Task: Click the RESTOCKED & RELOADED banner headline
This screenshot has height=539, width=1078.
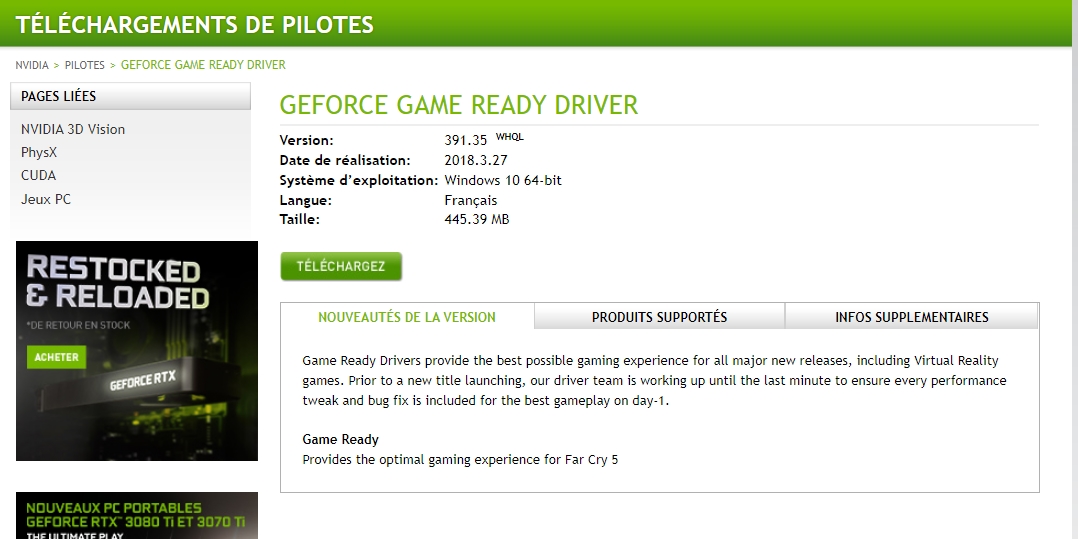Action: point(116,283)
